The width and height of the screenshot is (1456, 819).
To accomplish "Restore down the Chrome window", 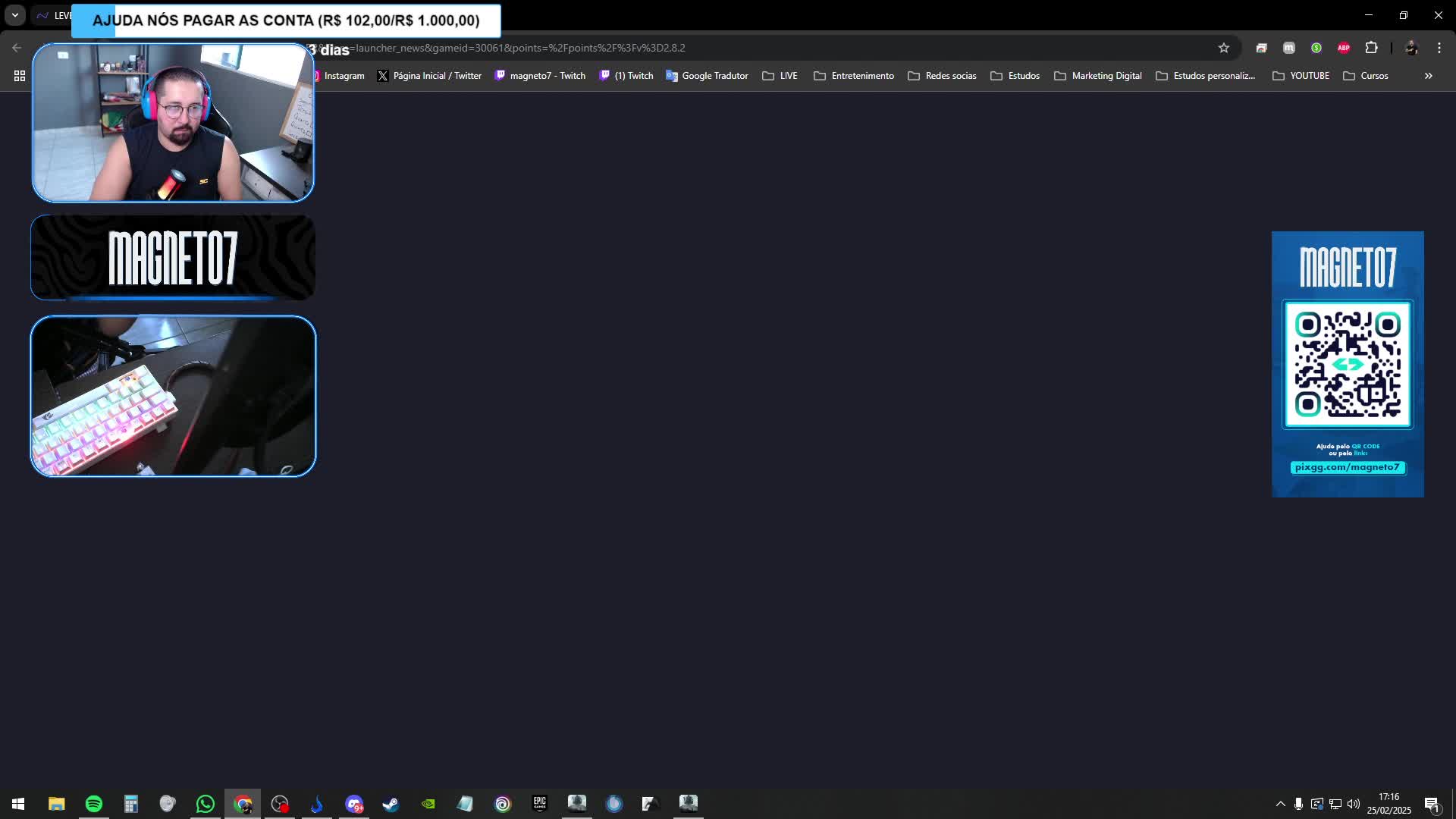I will [x=1404, y=15].
